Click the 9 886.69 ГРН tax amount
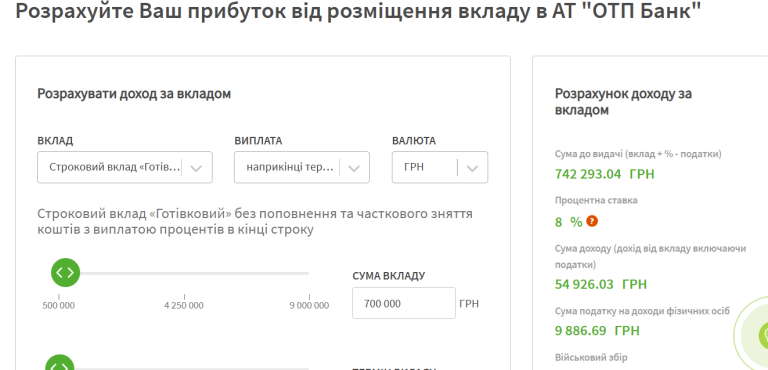The height and width of the screenshot is (370, 768). (x=597, y=330)
